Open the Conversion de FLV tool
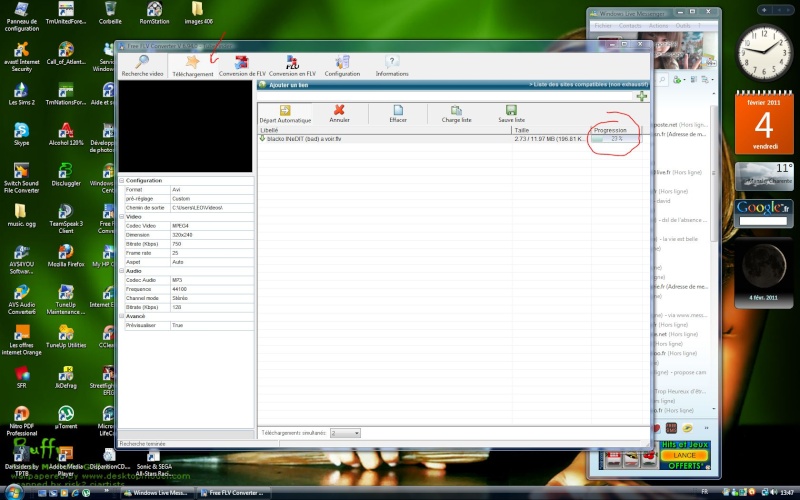Viewport: 800px width, 500px height. 242,66
